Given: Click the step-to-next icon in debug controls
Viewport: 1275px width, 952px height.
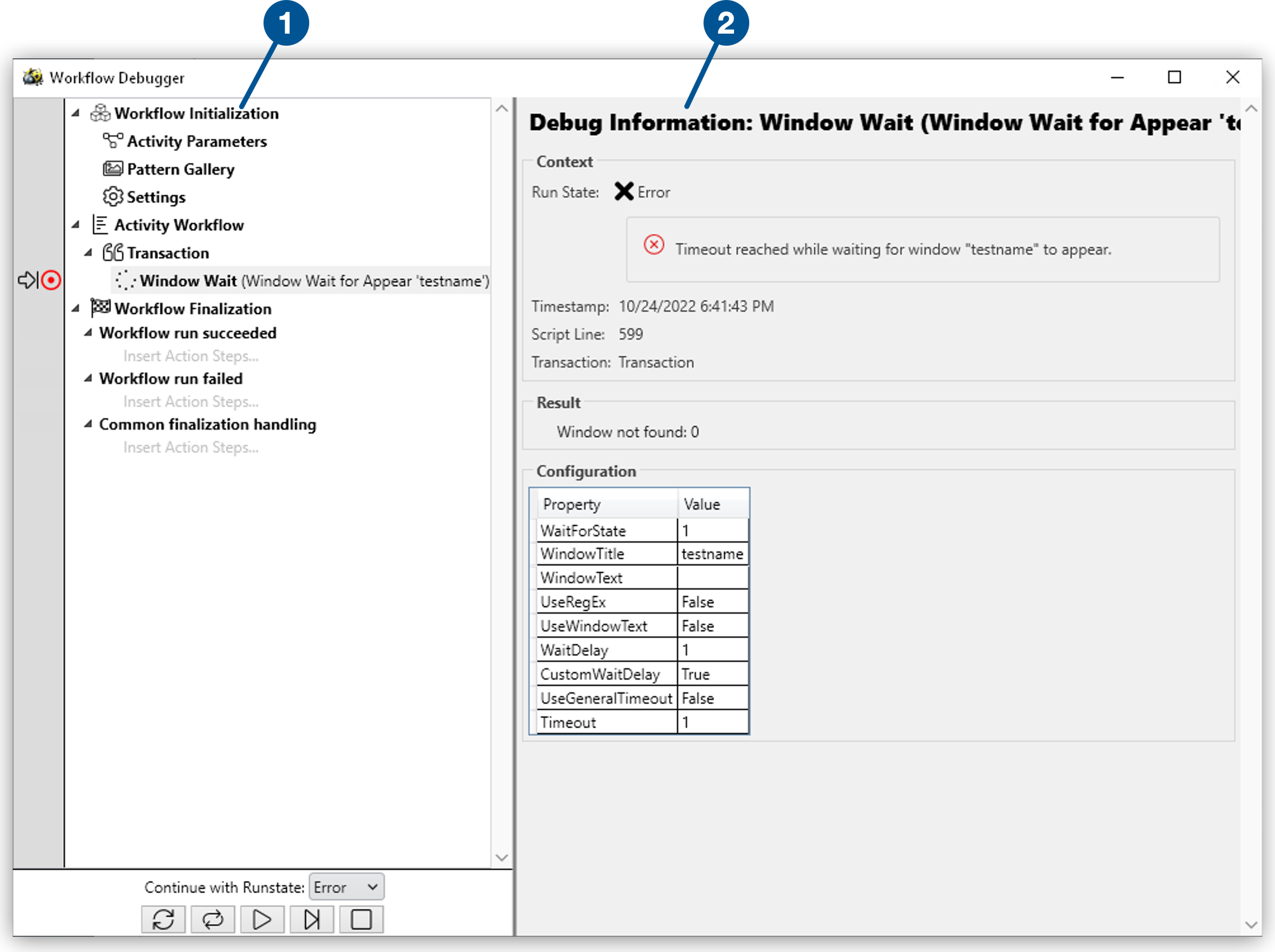Looking at the screenshot, I should 311,919.
